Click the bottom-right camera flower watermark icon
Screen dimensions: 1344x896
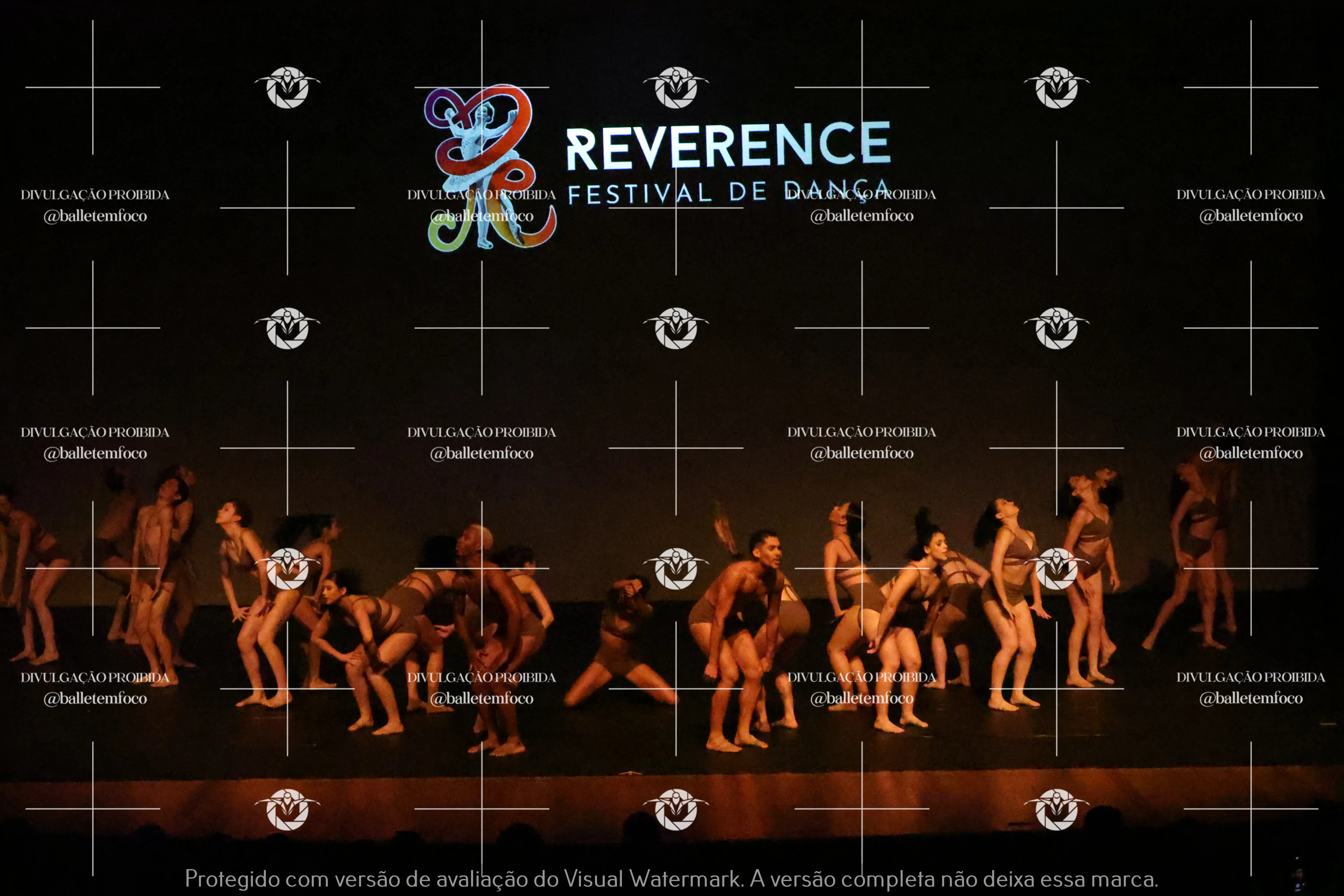click(1057, 809)
